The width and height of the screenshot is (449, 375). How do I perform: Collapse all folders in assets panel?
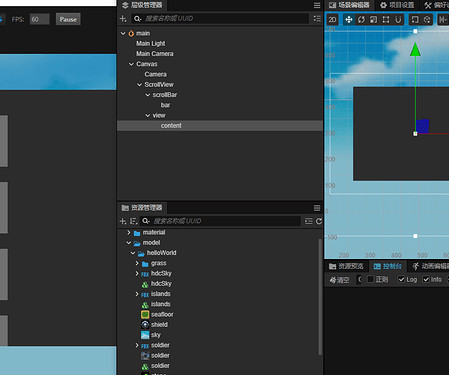309,221
